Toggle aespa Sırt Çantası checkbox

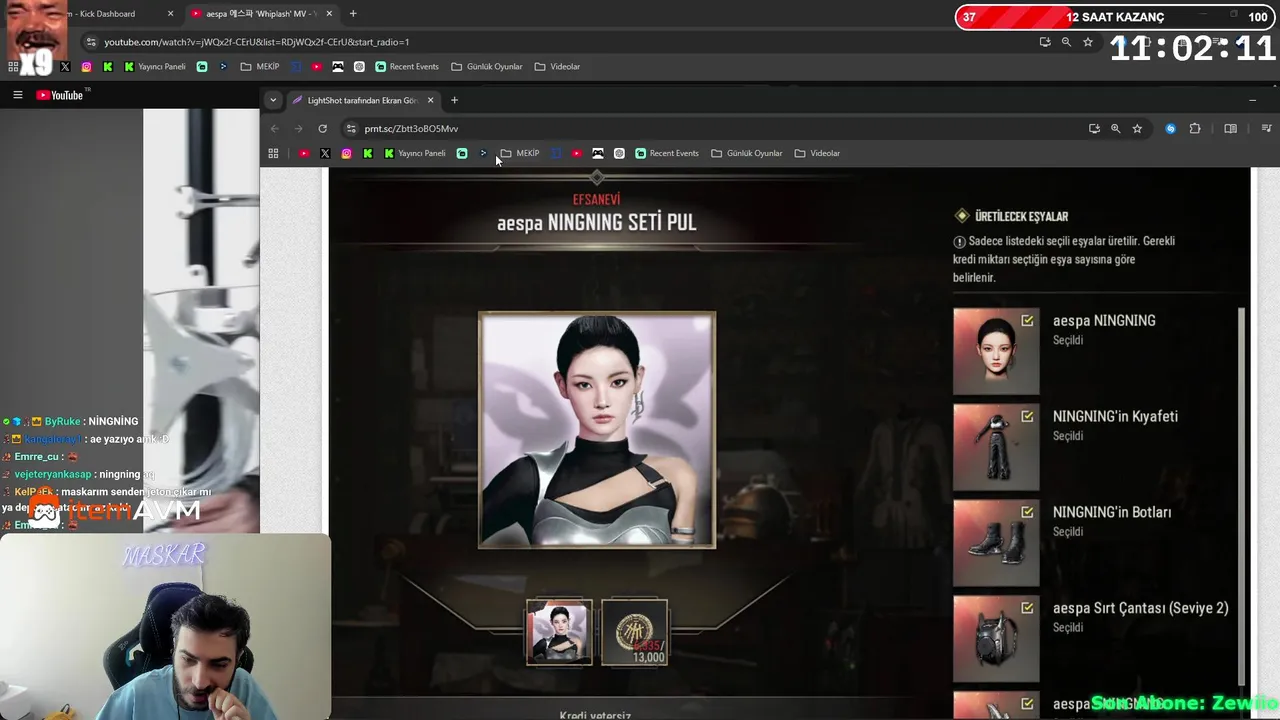pyautogui.click(x=1027, y=608)
